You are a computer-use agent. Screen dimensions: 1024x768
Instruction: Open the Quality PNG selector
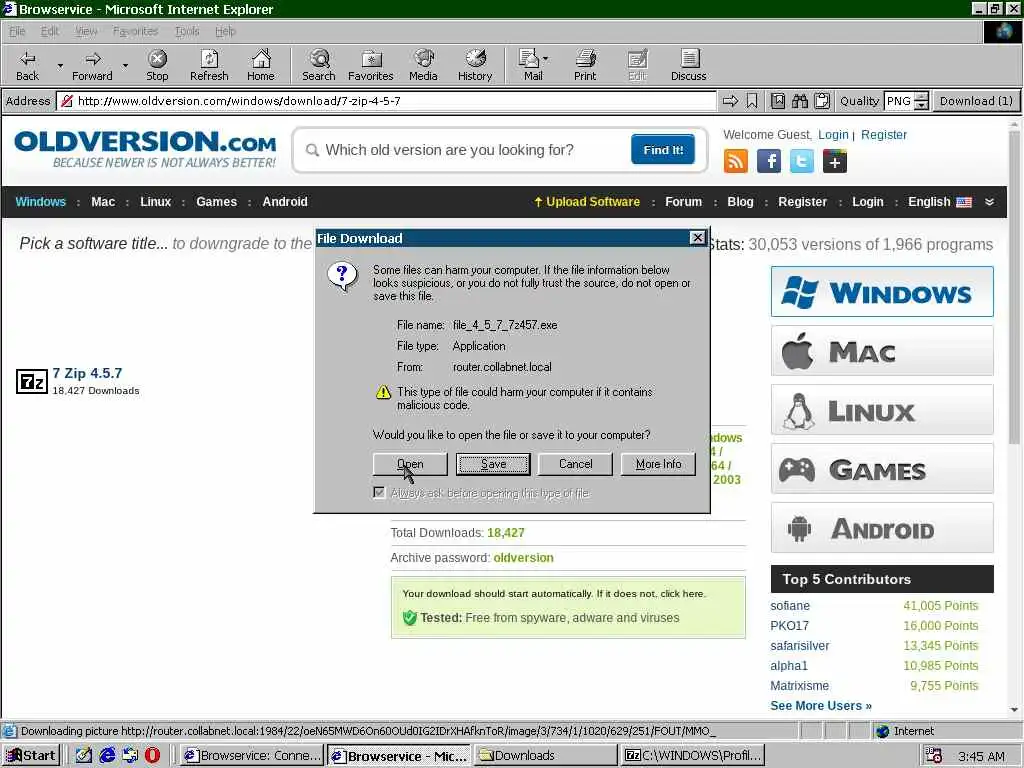(906, 101)
